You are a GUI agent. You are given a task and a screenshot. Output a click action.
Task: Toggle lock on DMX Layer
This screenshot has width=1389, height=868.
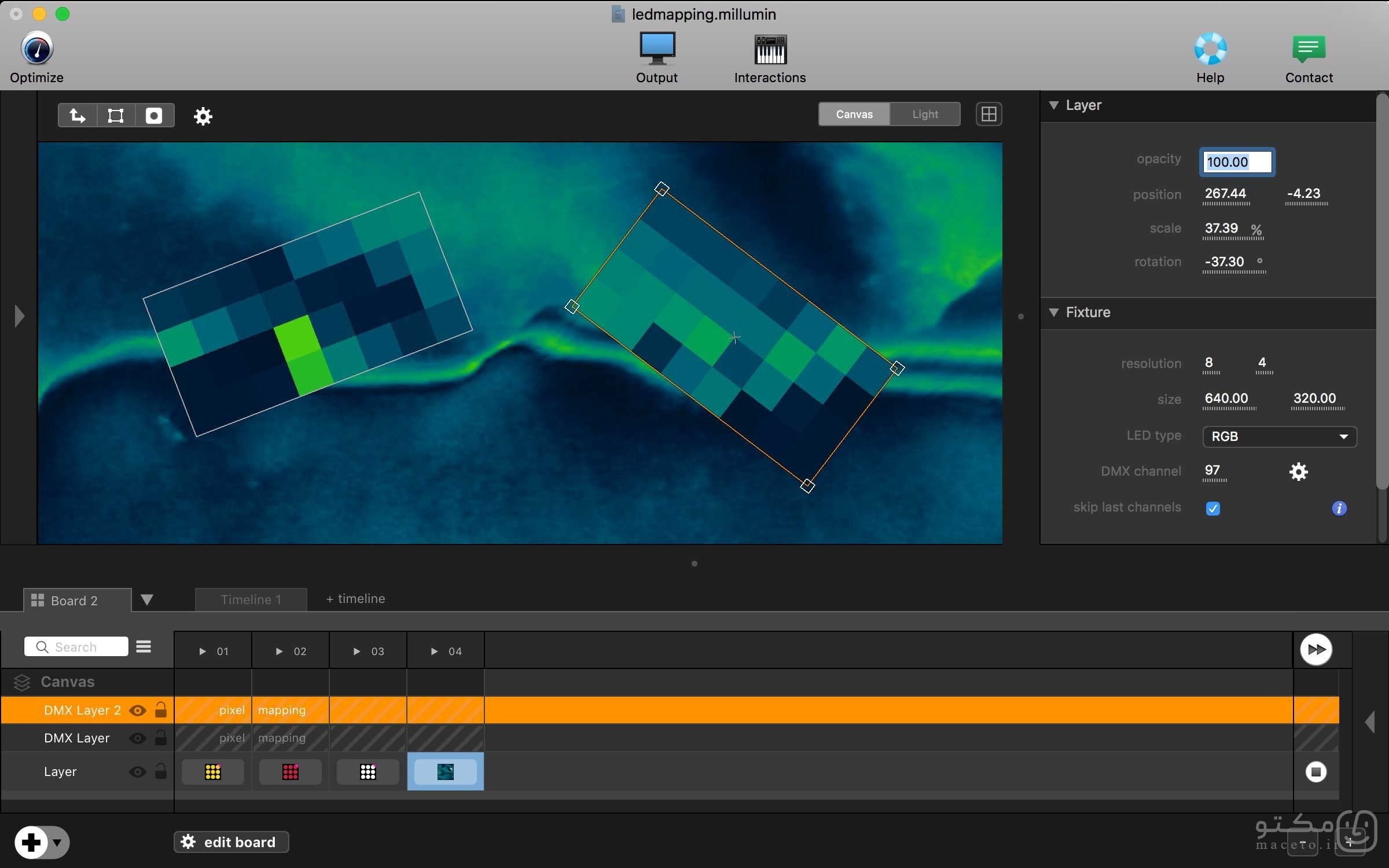pos(161,738)
